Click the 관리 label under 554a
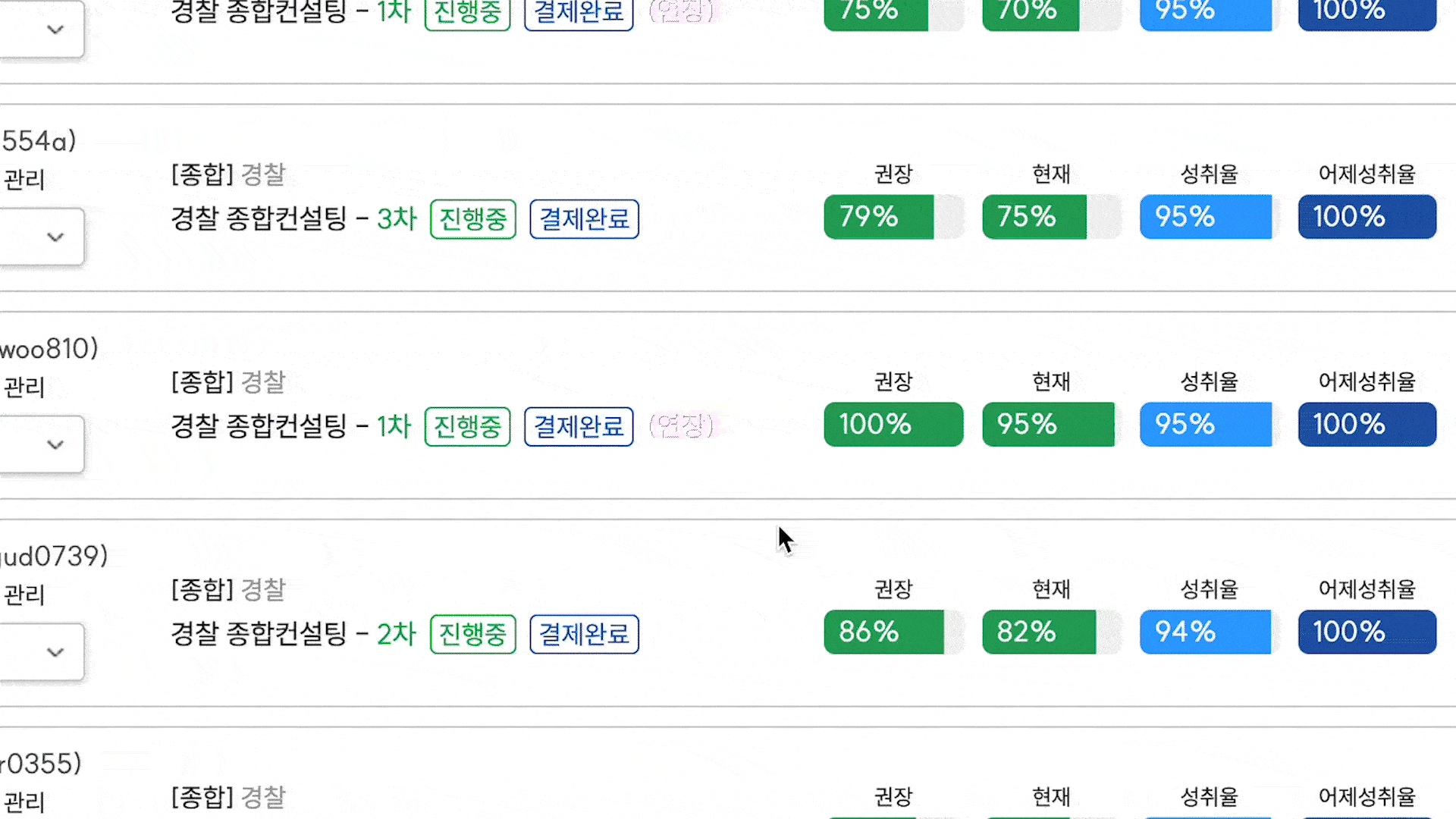Image resolution: width=1456 pixels, height=819 pixels. (24, 180)
